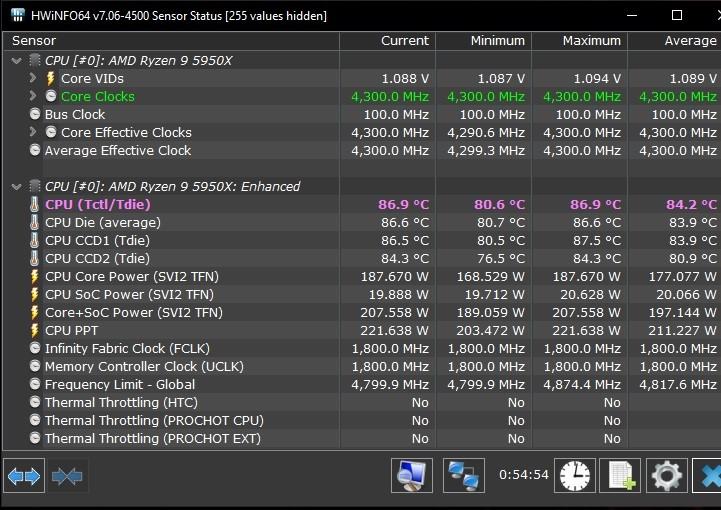Collapse the Ryzen 9 5950X: Enhanced group

(17, 187)
